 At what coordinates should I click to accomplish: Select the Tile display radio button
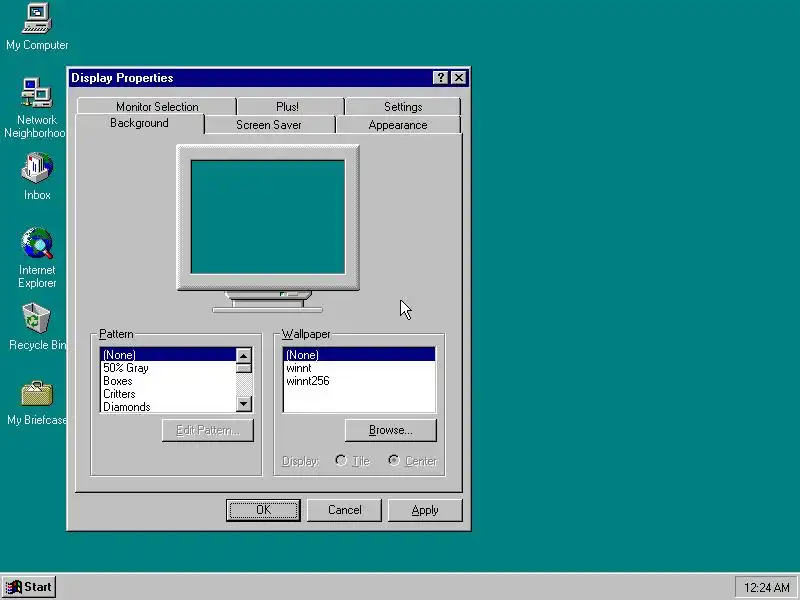click(x=352, y=461)
